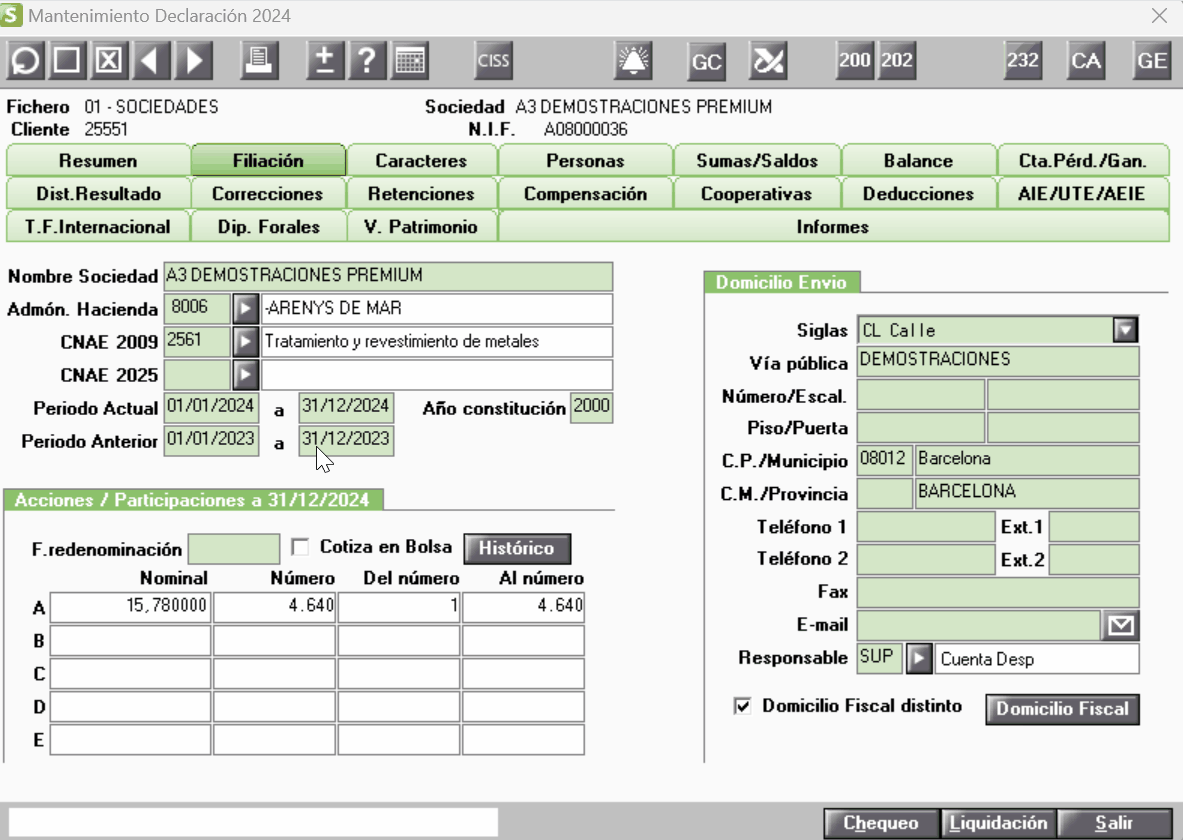Image resolution: width=1183 pixels, height=840 pixels.
Task: Click the Histórico button
Action: [516, 548]
